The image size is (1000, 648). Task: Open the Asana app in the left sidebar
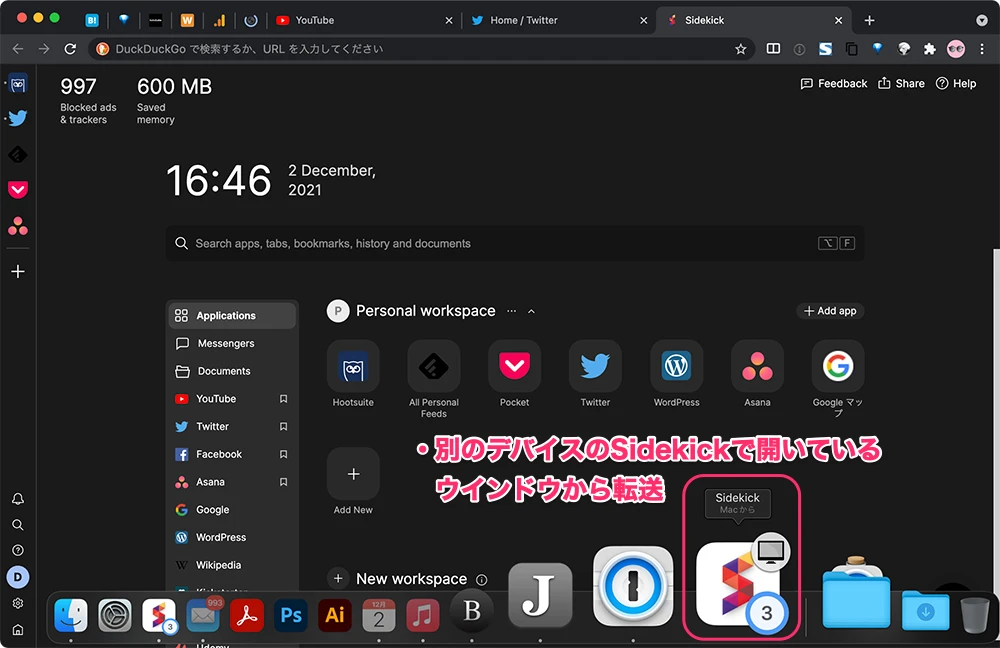pos(18,226)
